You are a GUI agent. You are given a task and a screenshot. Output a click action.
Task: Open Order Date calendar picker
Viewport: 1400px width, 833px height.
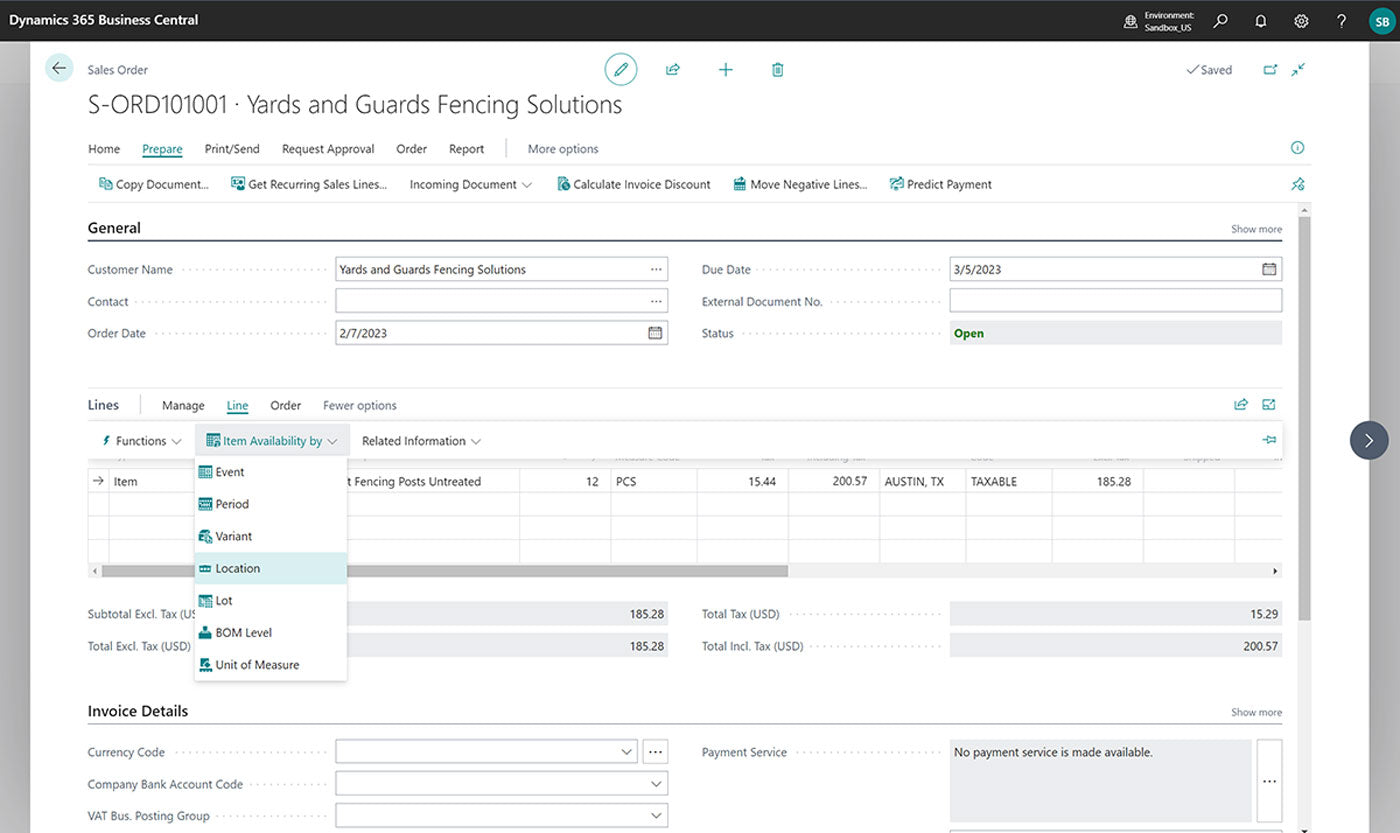pos(655,333)
